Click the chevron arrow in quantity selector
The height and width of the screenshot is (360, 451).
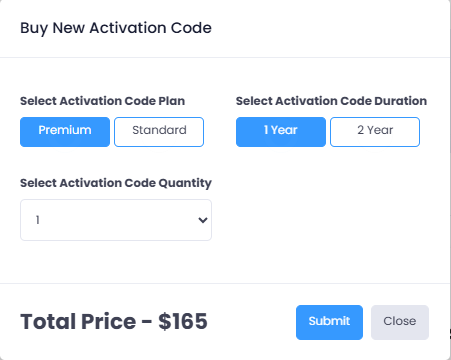point(203,220)
